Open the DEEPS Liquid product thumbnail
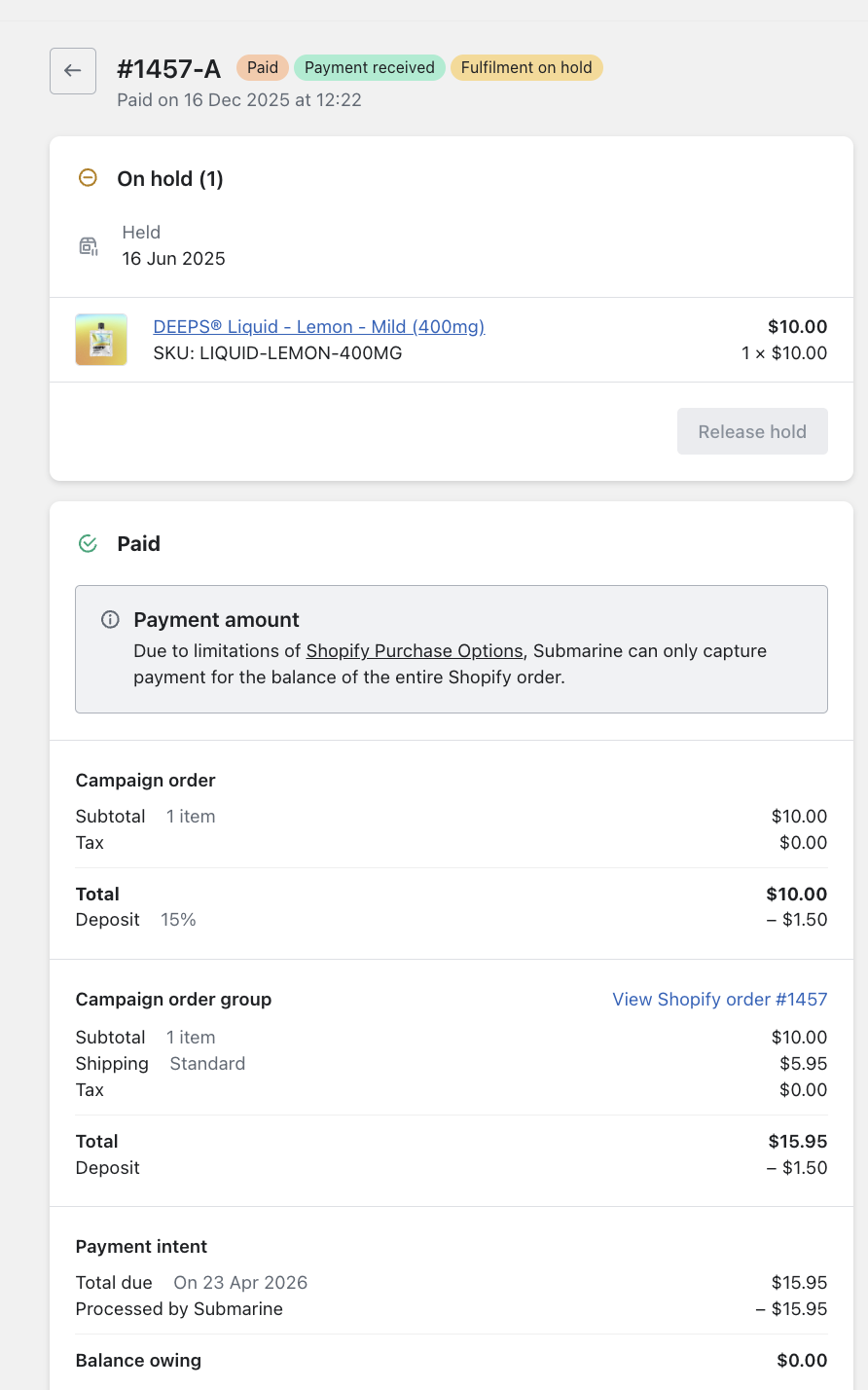 click(x=101, y=340)
